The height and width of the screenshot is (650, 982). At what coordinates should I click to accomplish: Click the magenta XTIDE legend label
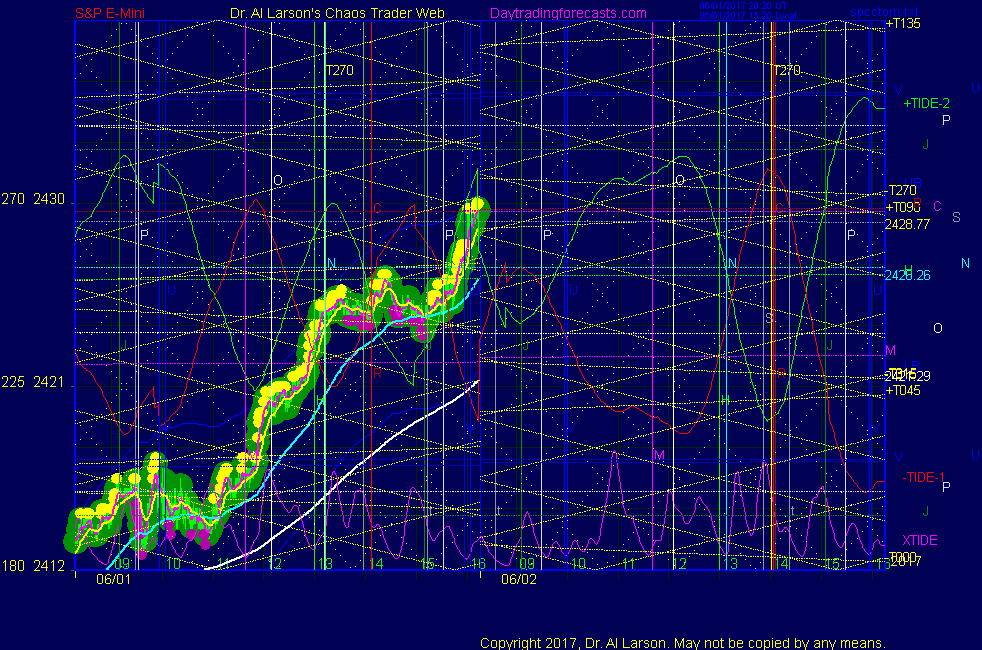coord(919,540)
